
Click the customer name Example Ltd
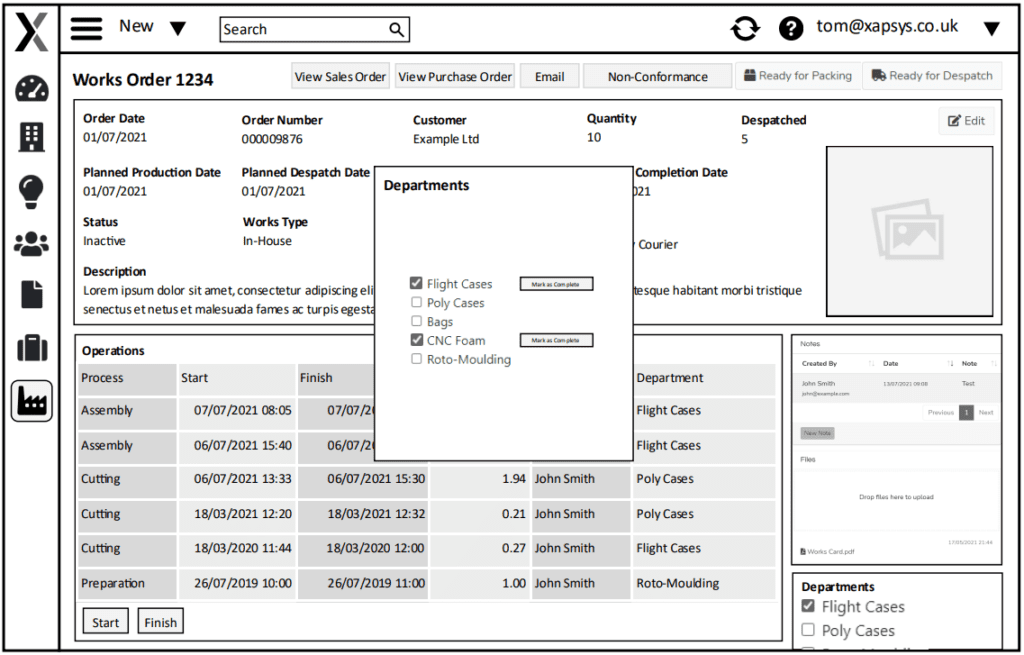pyautogui.click(x=446, y=139)
